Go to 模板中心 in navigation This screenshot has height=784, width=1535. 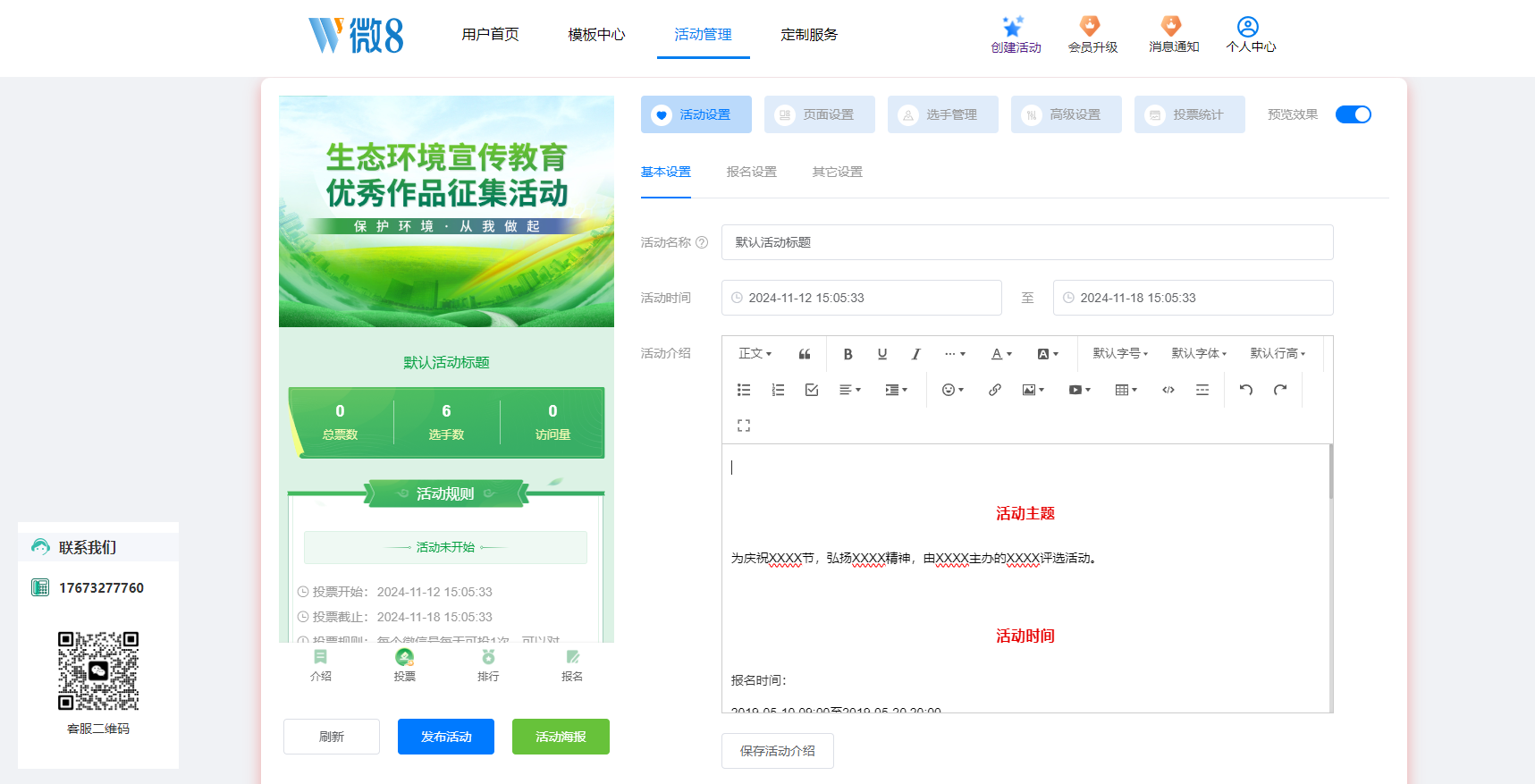pyautogui.click(x=596, y=35)
